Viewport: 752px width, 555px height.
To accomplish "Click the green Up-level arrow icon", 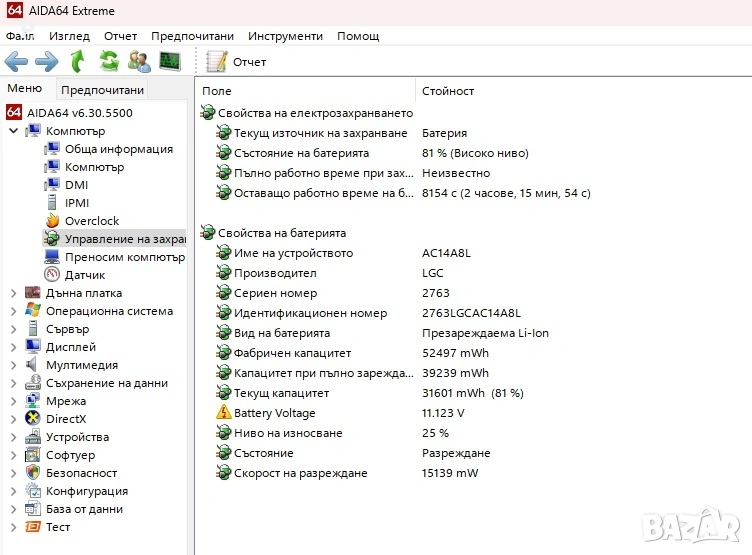I will point(78,62).
